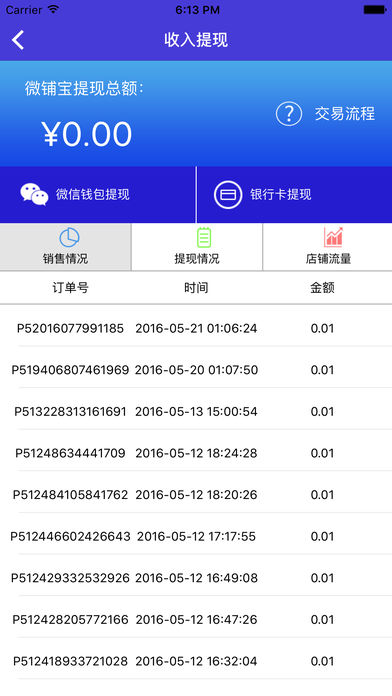392x696 pixels.
Task: Tap the Wi-Fi status icon
Action: [54, 9]
